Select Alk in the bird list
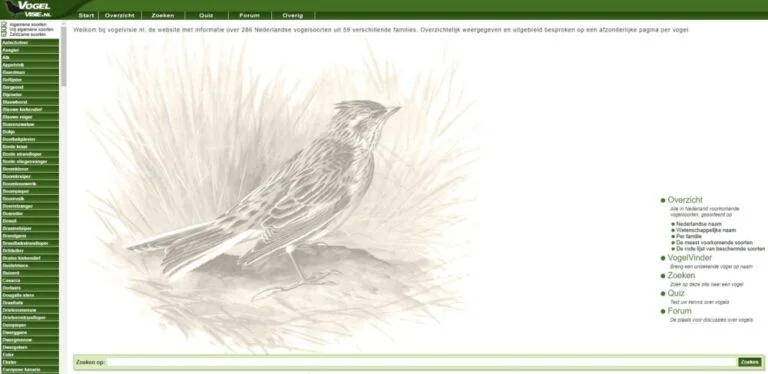768x374 pixels. click(29, 57)
